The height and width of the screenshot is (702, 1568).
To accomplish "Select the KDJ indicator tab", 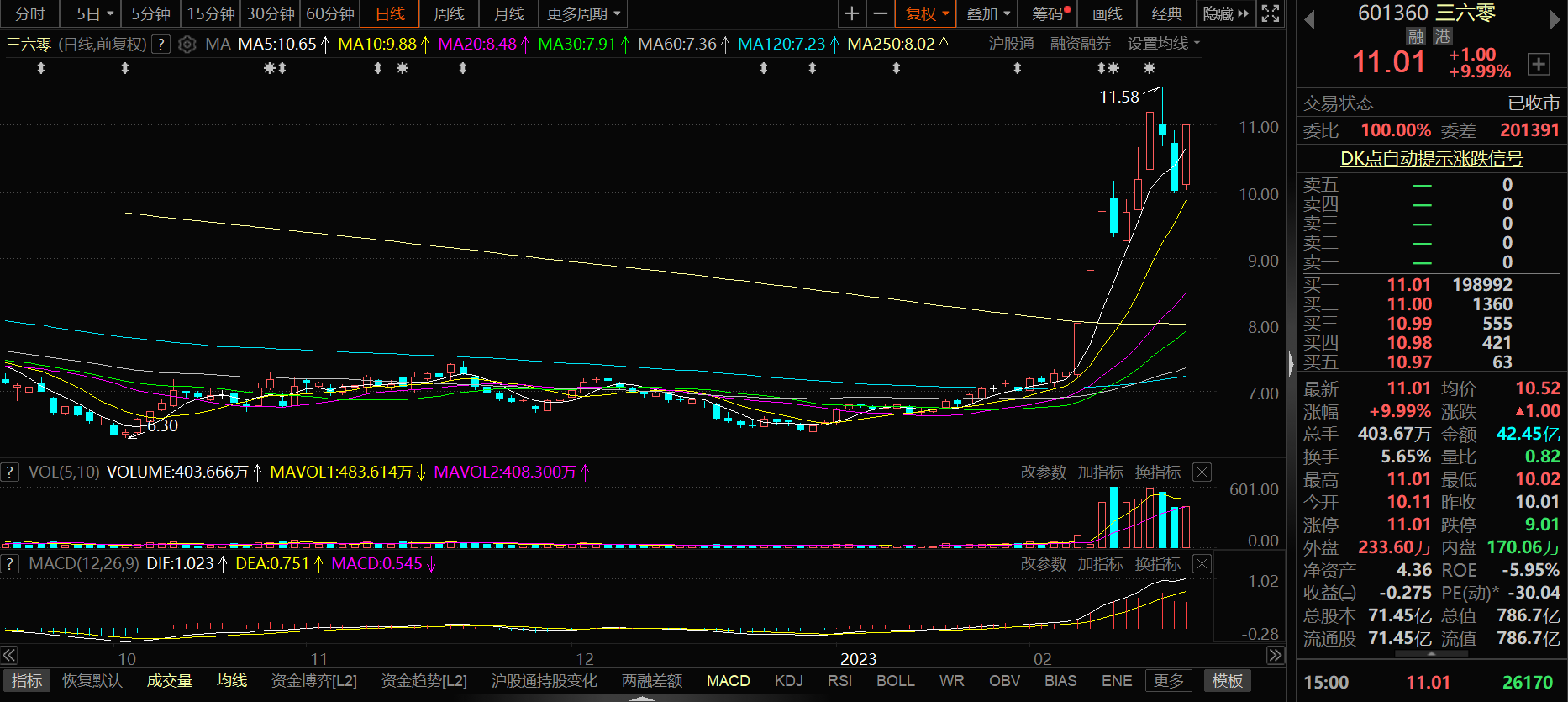I will pos(788,681).
